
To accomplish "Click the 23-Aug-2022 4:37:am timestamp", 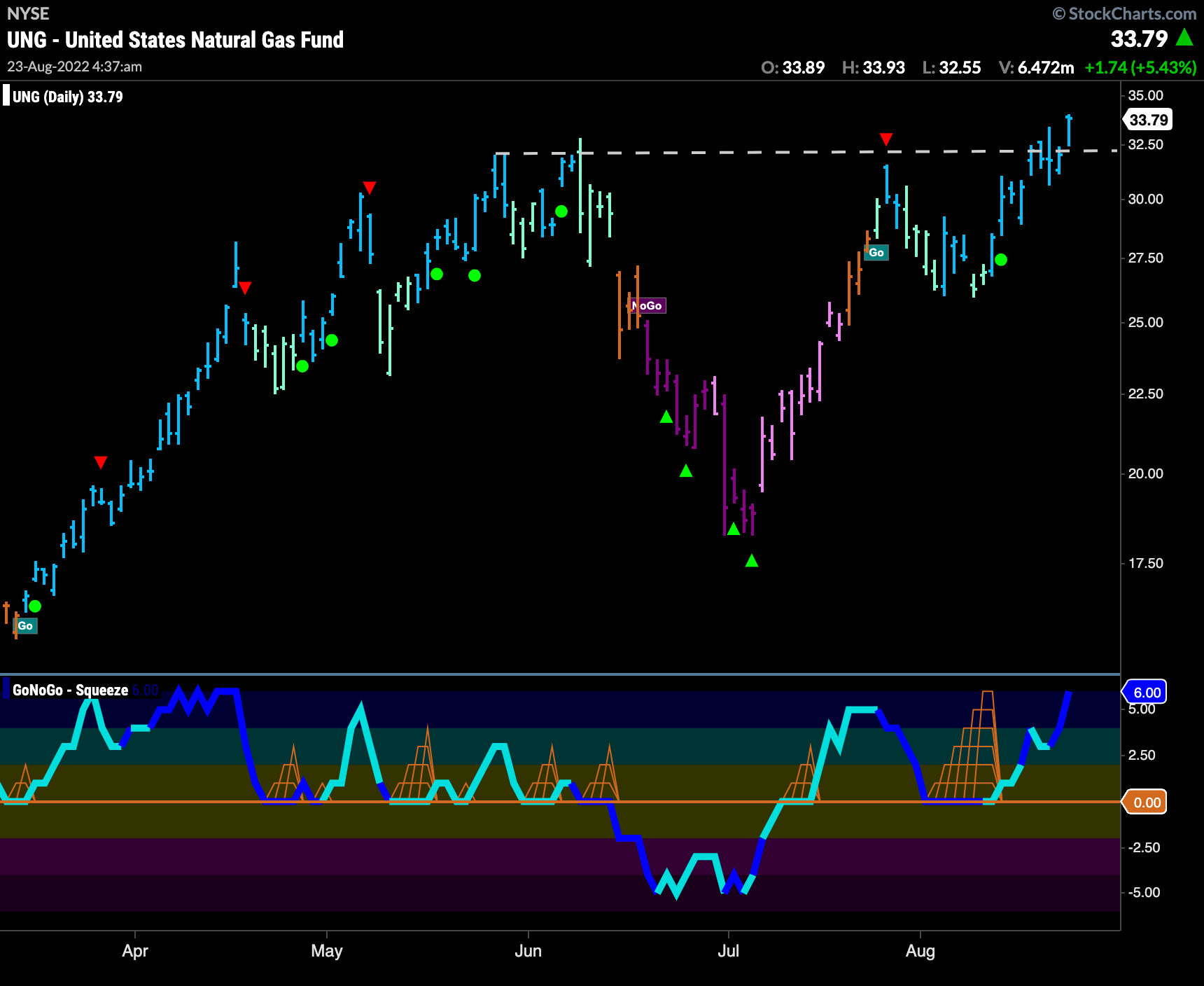I will coord(74,67).
